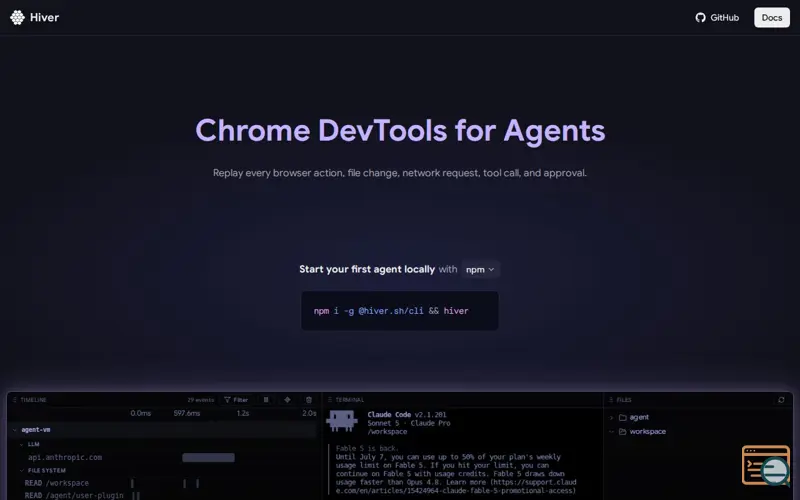Image resolution: width=800 pixels, height=500 pixels.
Task: Click the Sonnet 5 · Claude Pro line
Action: click(409, 423)
